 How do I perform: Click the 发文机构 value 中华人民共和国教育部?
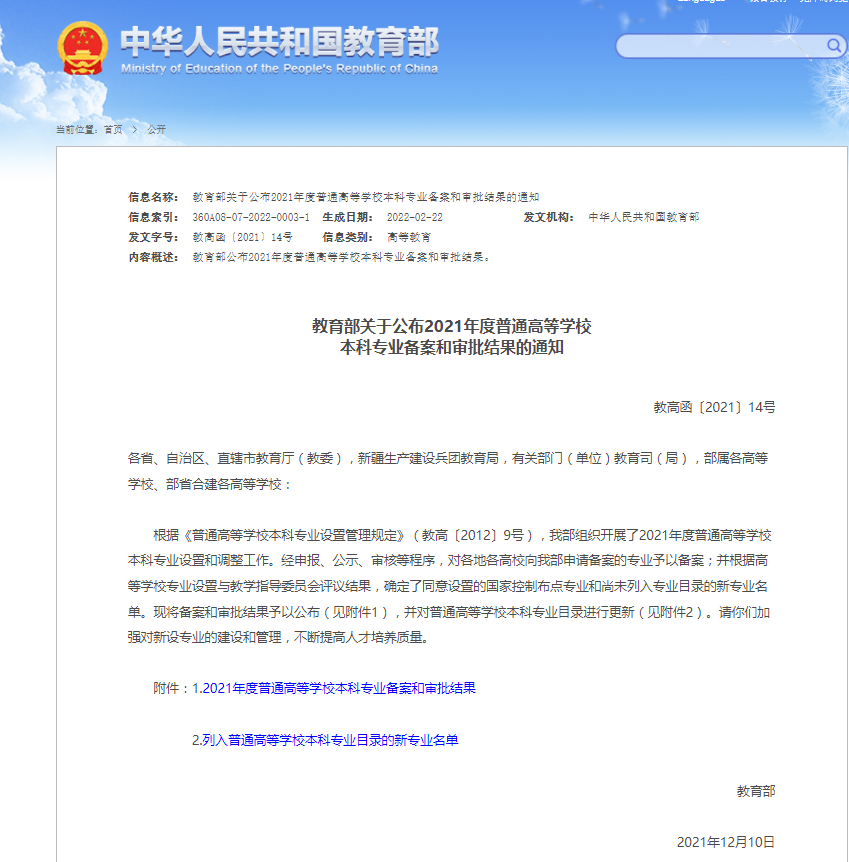pos(644,217)
